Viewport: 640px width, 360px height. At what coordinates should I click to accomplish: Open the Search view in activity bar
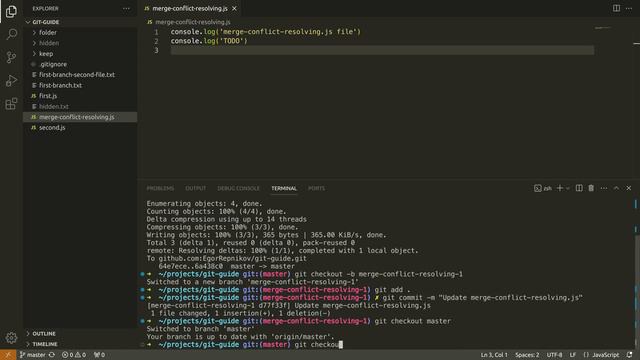11,34
